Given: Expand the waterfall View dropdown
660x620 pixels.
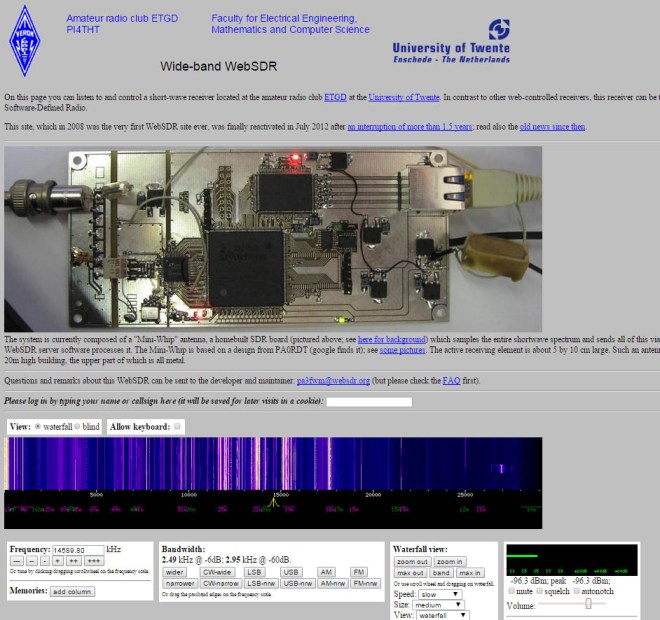Looking at the screenshot, I should tap(441, 616).
